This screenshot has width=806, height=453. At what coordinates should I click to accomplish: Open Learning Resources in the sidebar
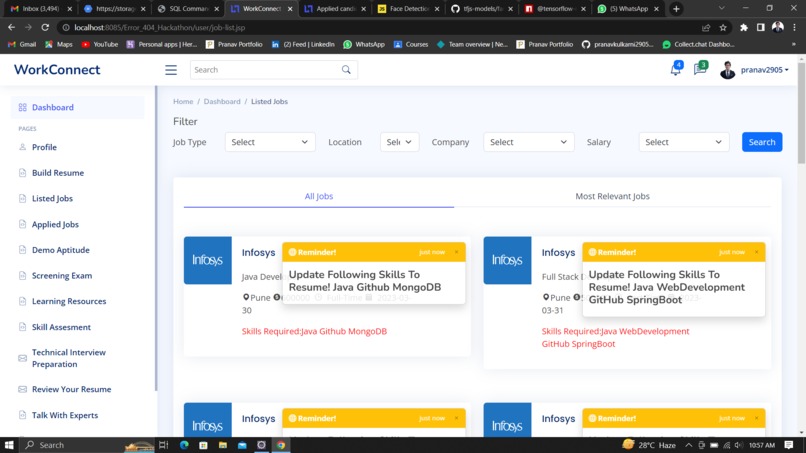[69, 301]
